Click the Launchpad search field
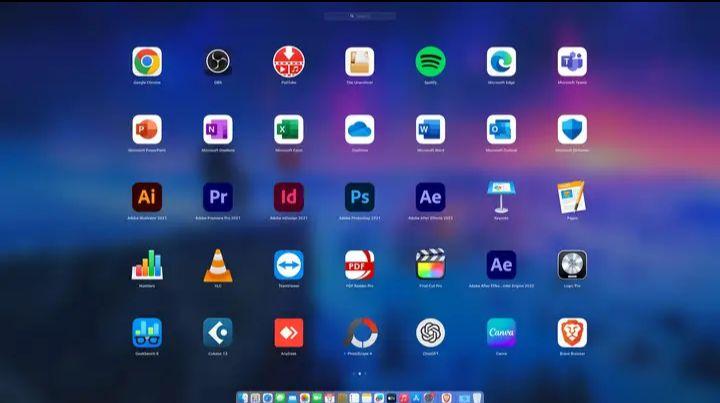This screenshot has width=720, height=403. click(360, 16)
